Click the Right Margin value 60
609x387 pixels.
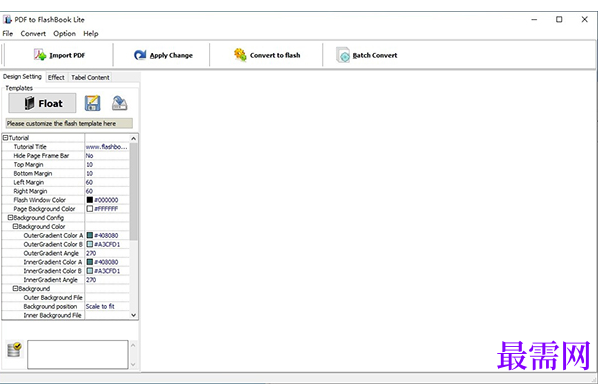[107, 191]
